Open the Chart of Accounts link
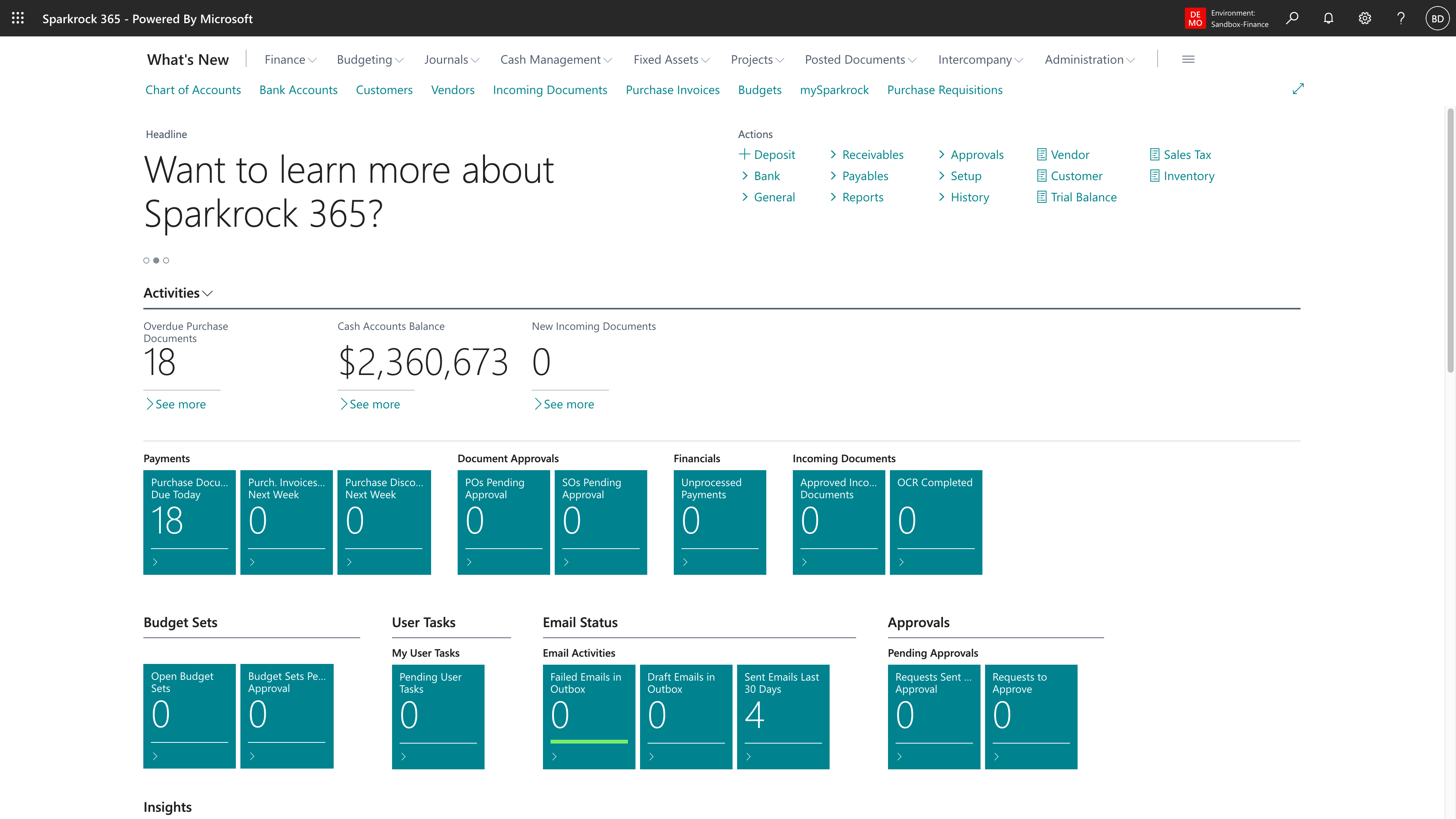Screen dimensions: 1456x819 (x=193, y=90)
